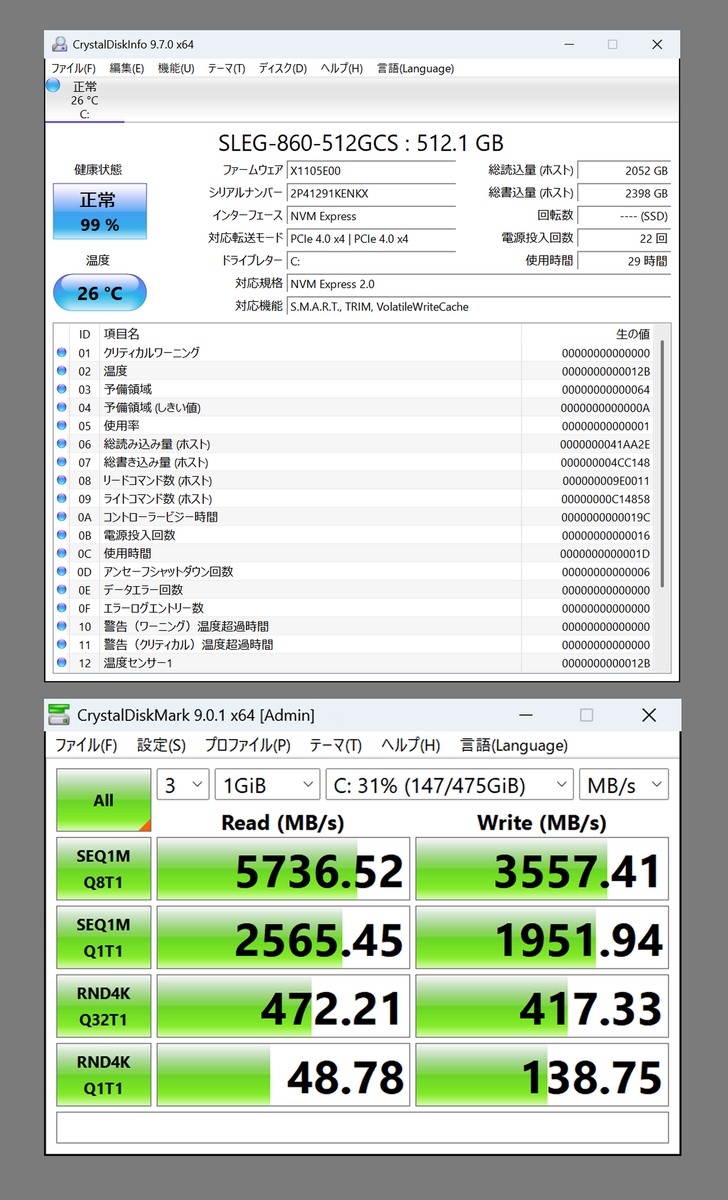728x1200 pixels.
Task: Run the RND4K Q32T1 test button
Action: (x=104, y=1008)
